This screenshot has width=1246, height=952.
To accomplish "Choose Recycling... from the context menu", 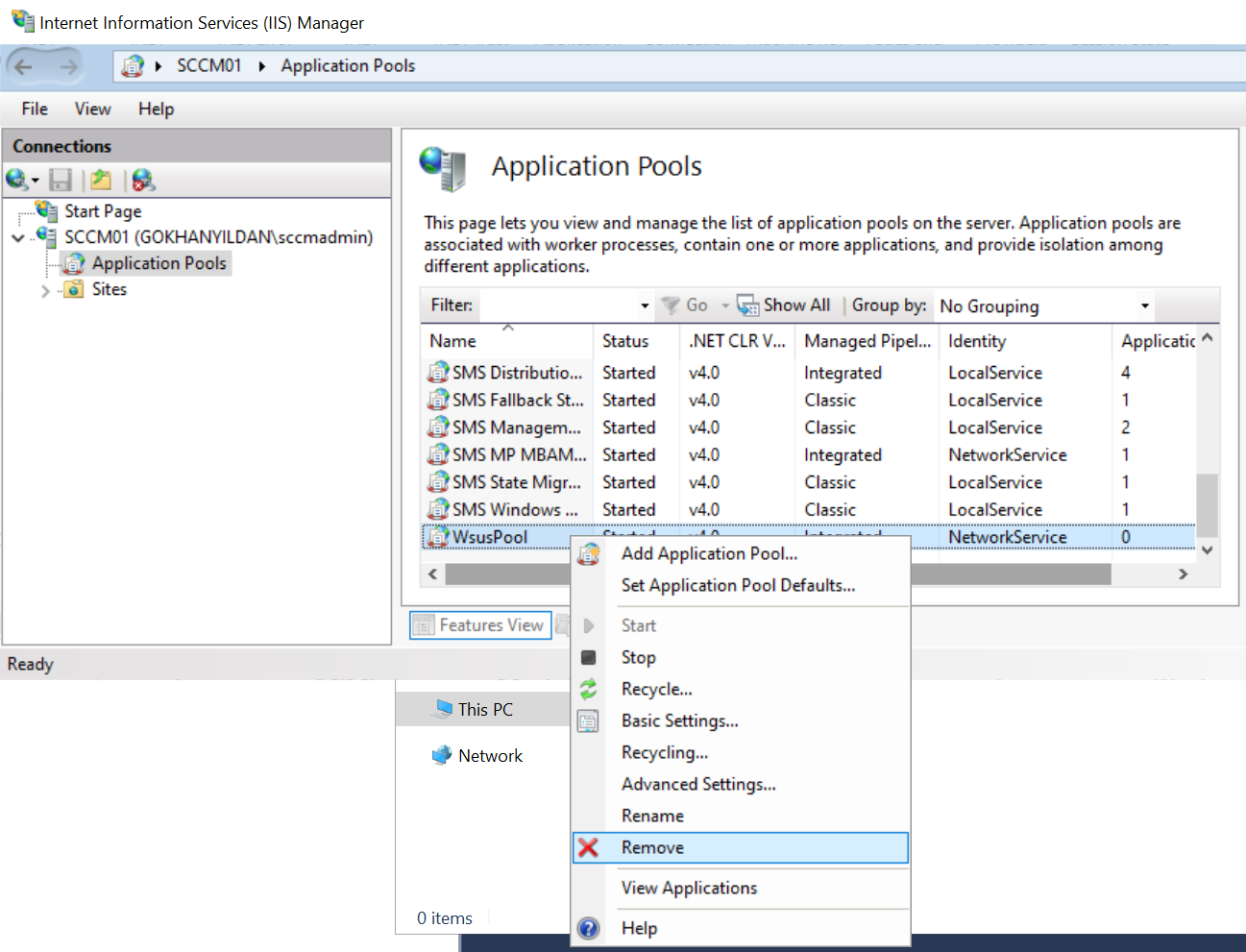I will 741,752.
